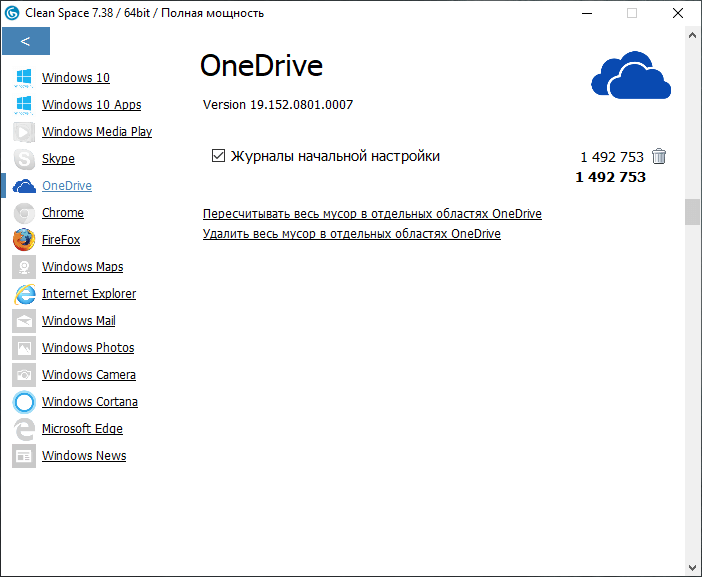Close the Clean Space window
The width and height of the screenshot is (702, 577).
pyautogui.click(x=678, y=13)
